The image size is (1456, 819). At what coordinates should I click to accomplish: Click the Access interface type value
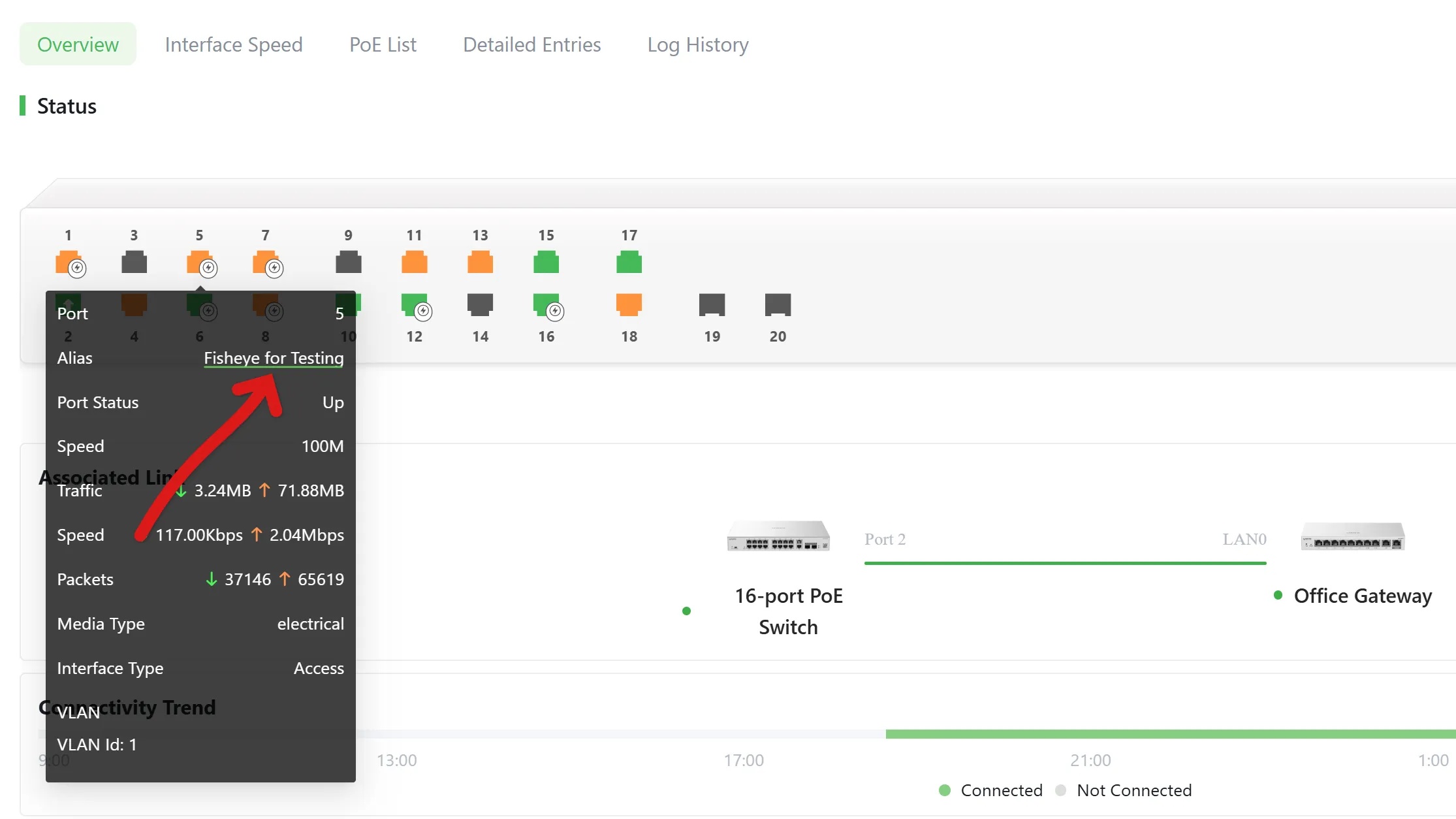point(319,668)
